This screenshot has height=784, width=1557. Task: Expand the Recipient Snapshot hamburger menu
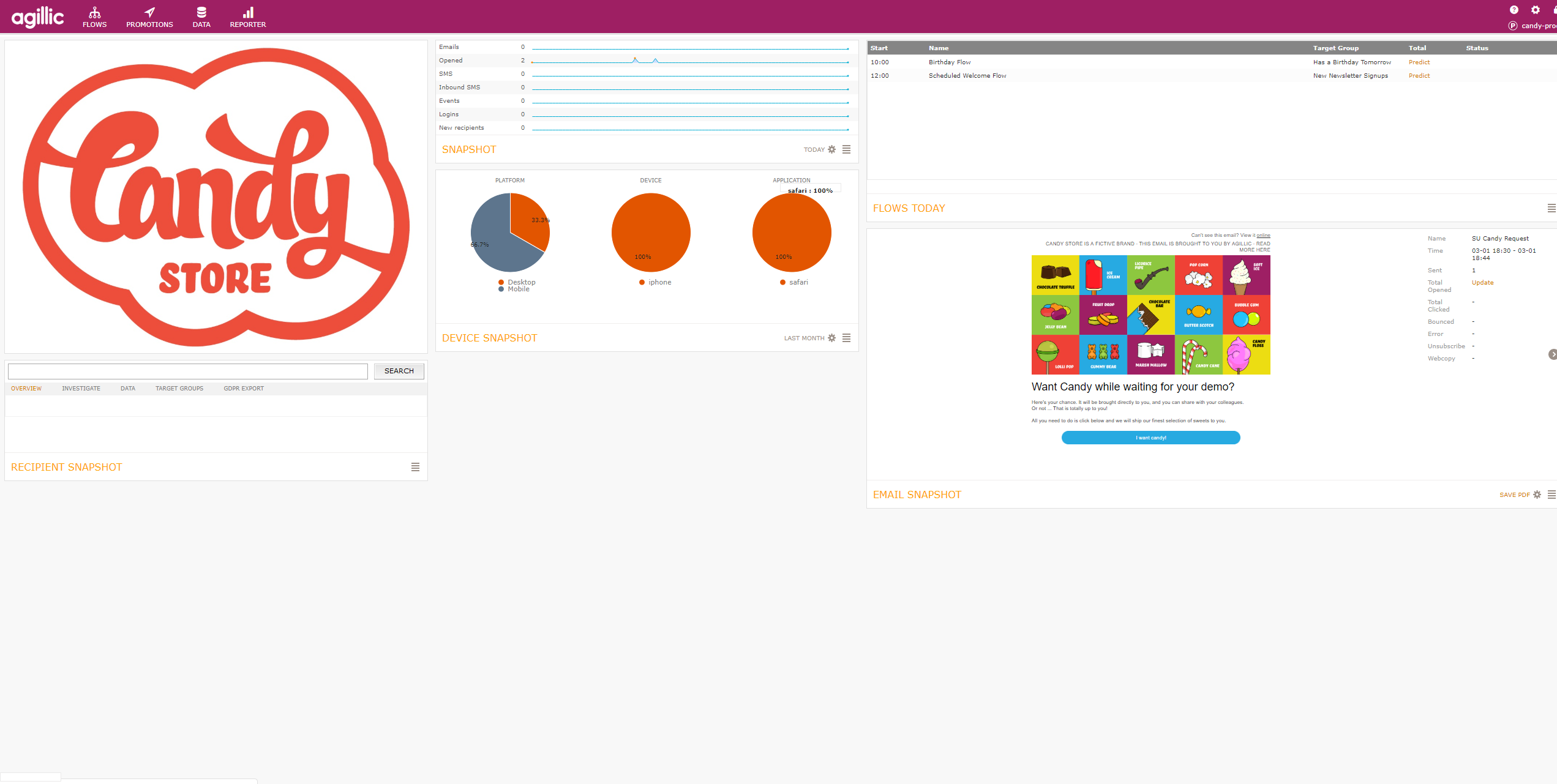pyautogui.click(x=415, y=467)
